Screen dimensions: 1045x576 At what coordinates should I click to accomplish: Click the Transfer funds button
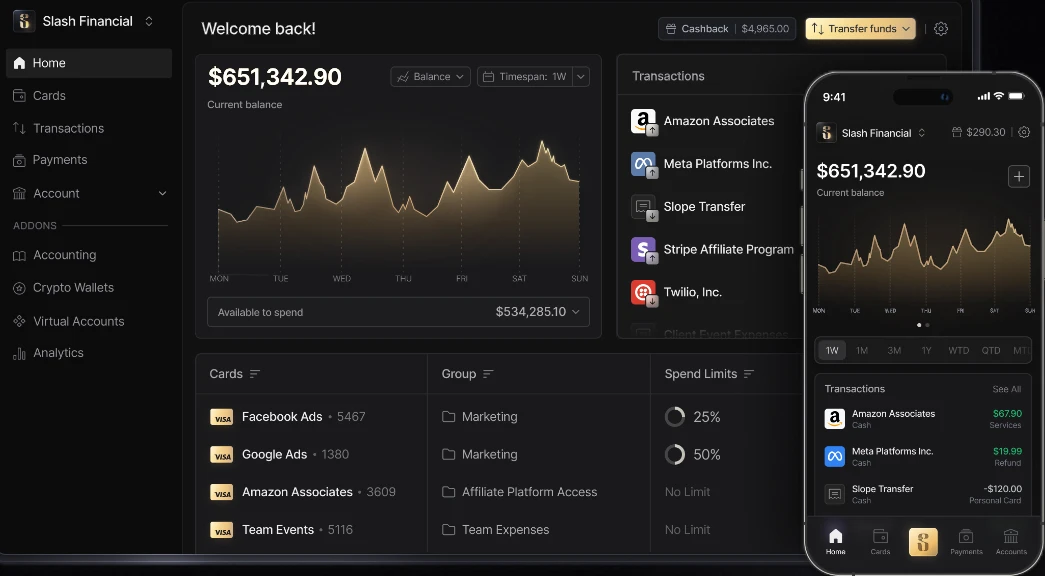pos(860,29)
